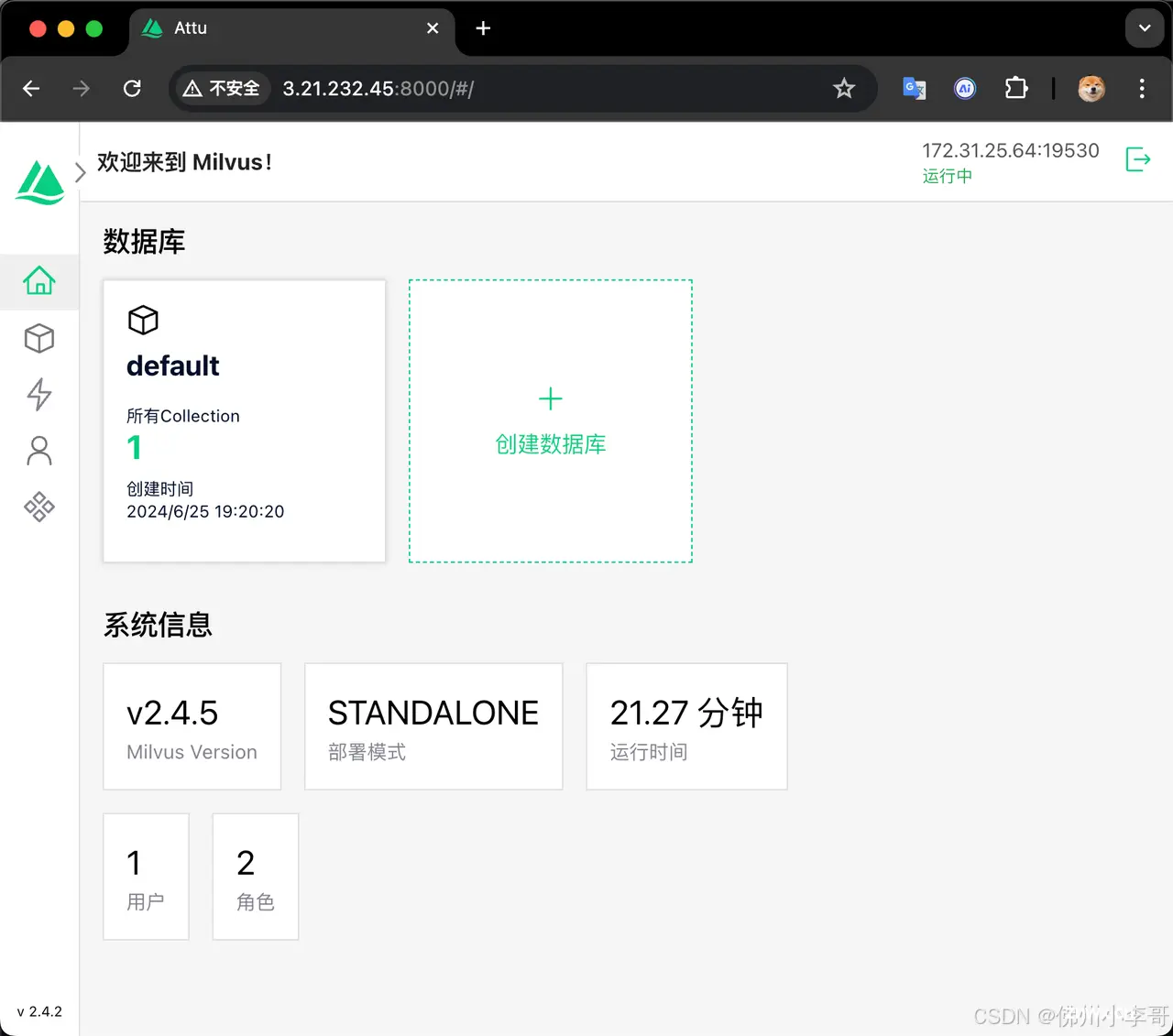This screenshot has width=1173, height=1036.
Task: Log out using the green exit icon
Action: point(1137,159)
